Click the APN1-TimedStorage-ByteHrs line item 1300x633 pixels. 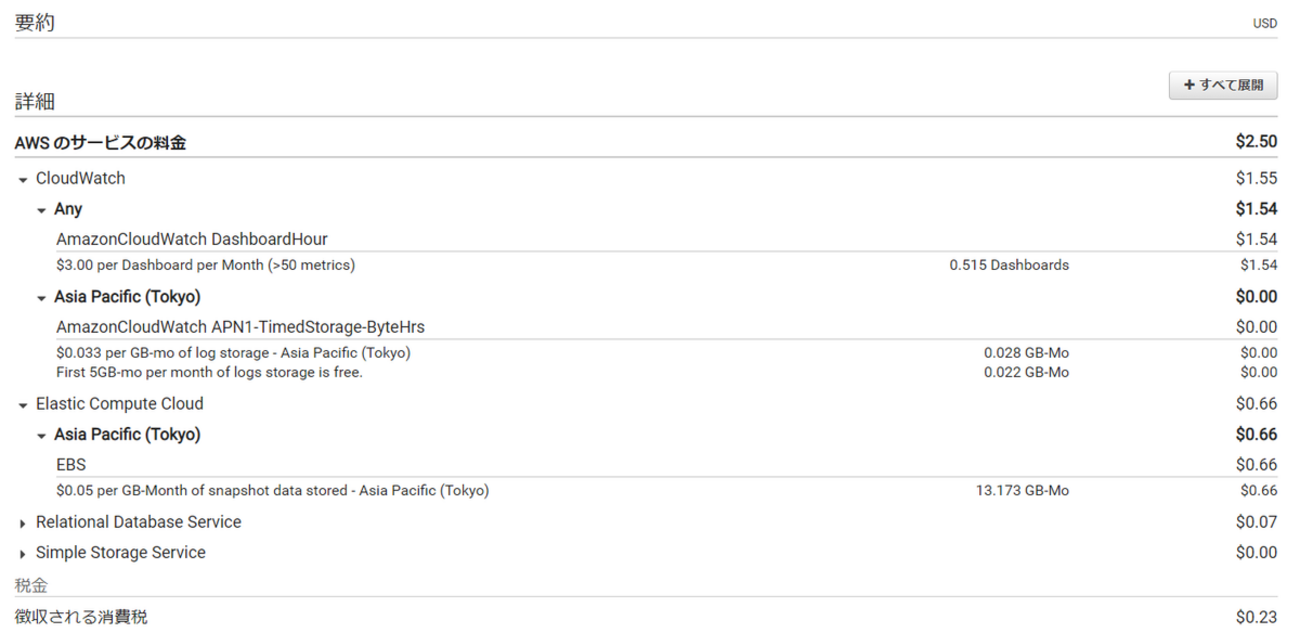(246, 327)
